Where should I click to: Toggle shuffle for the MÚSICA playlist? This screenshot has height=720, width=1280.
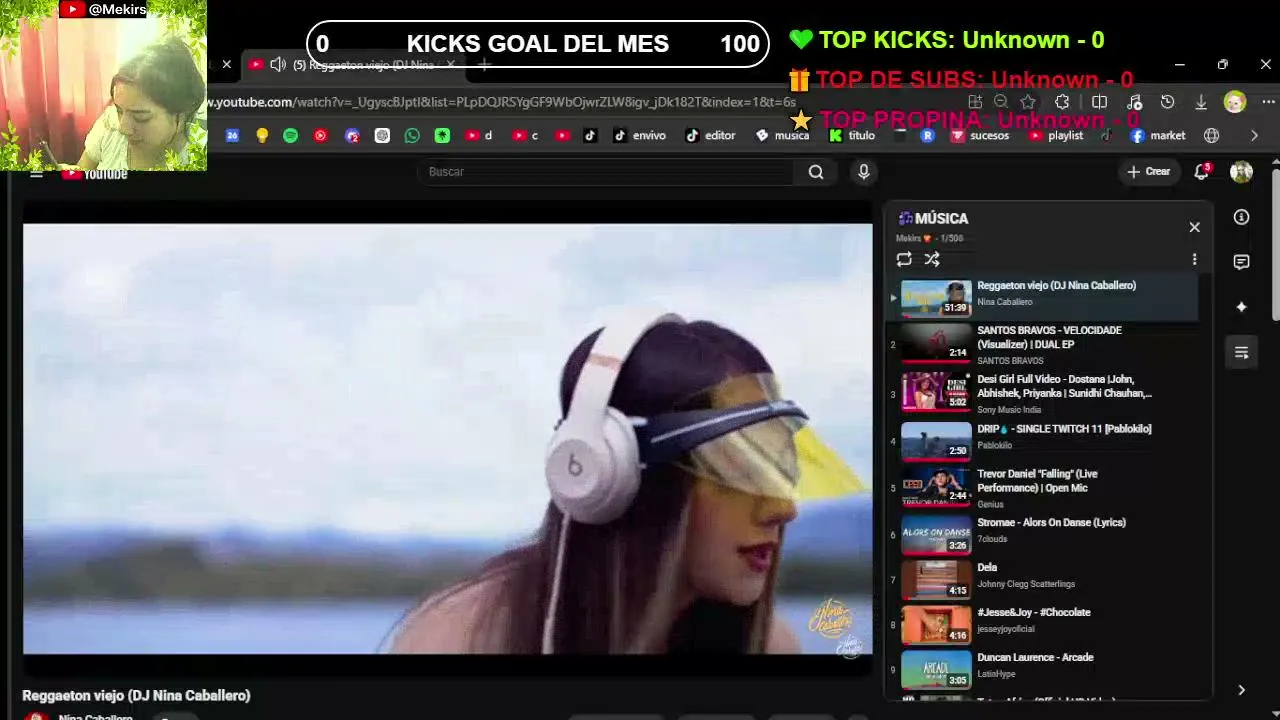pos(932,259)
